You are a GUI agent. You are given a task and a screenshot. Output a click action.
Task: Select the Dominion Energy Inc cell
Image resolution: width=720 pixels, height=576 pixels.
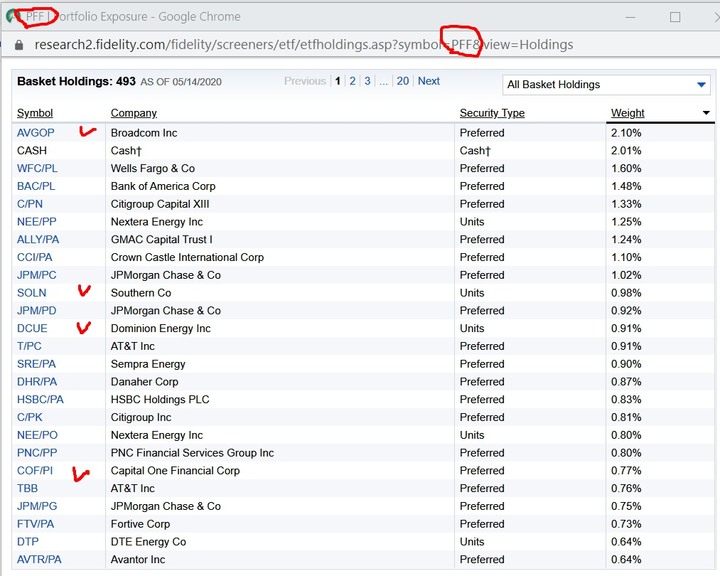pyautogui.click(x=161, y=328)
